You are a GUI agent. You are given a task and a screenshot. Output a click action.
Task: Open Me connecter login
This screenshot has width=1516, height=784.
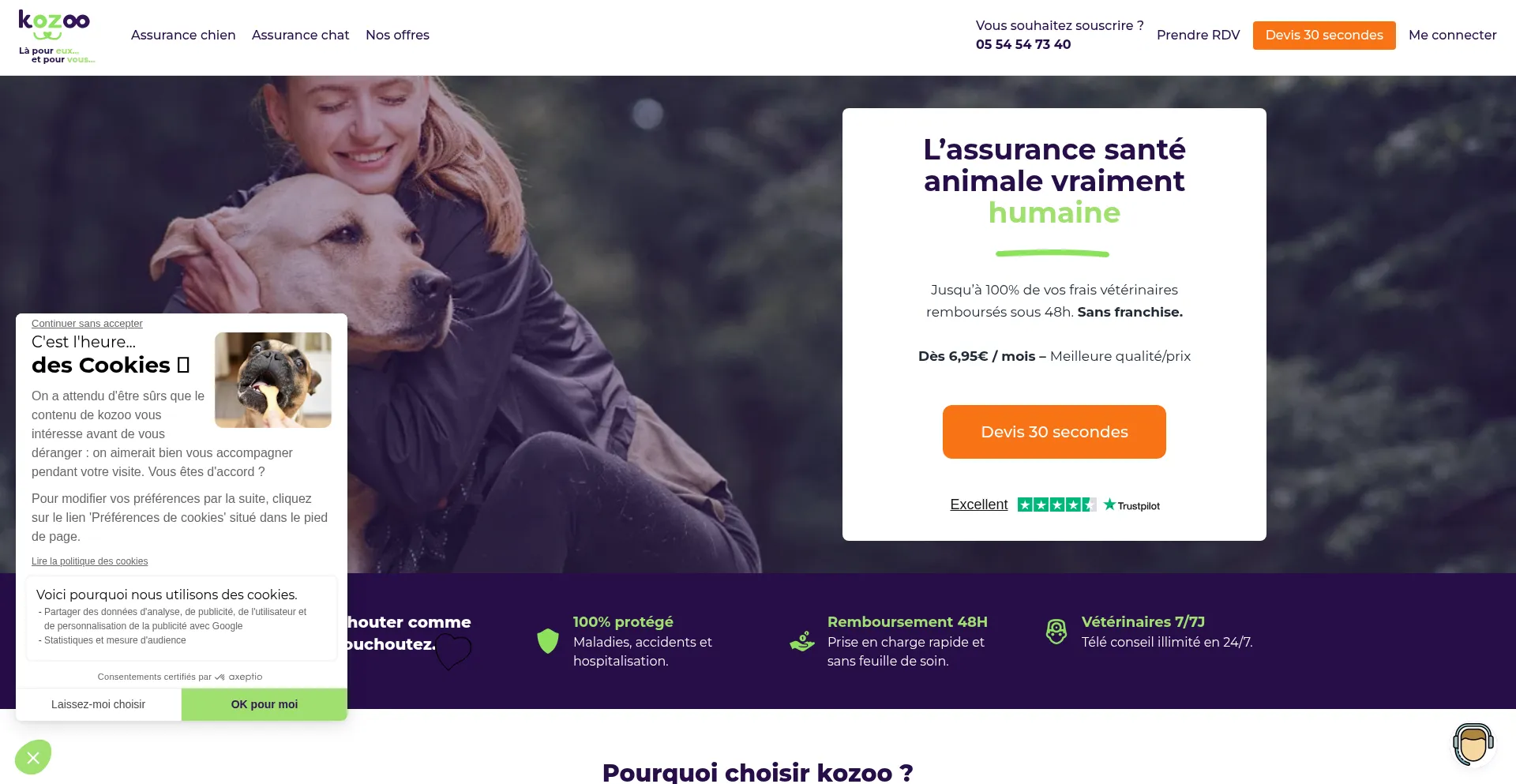coord(1452,35)
